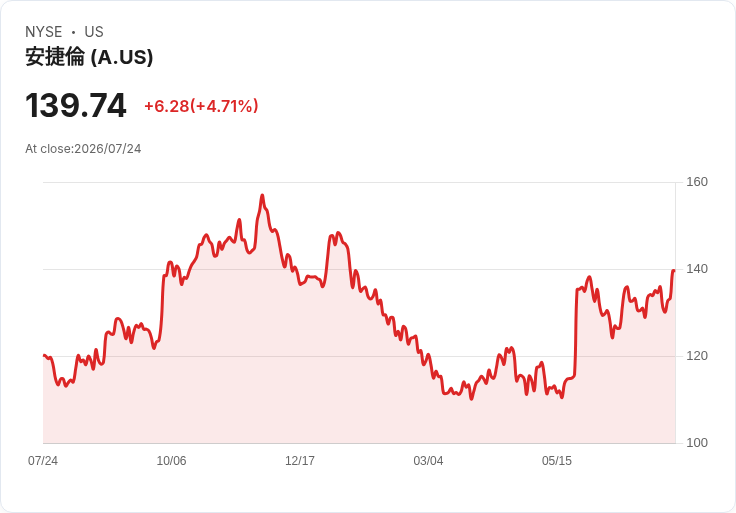
Task: Click the 120 y-axis value label
Action: (697, 356)
